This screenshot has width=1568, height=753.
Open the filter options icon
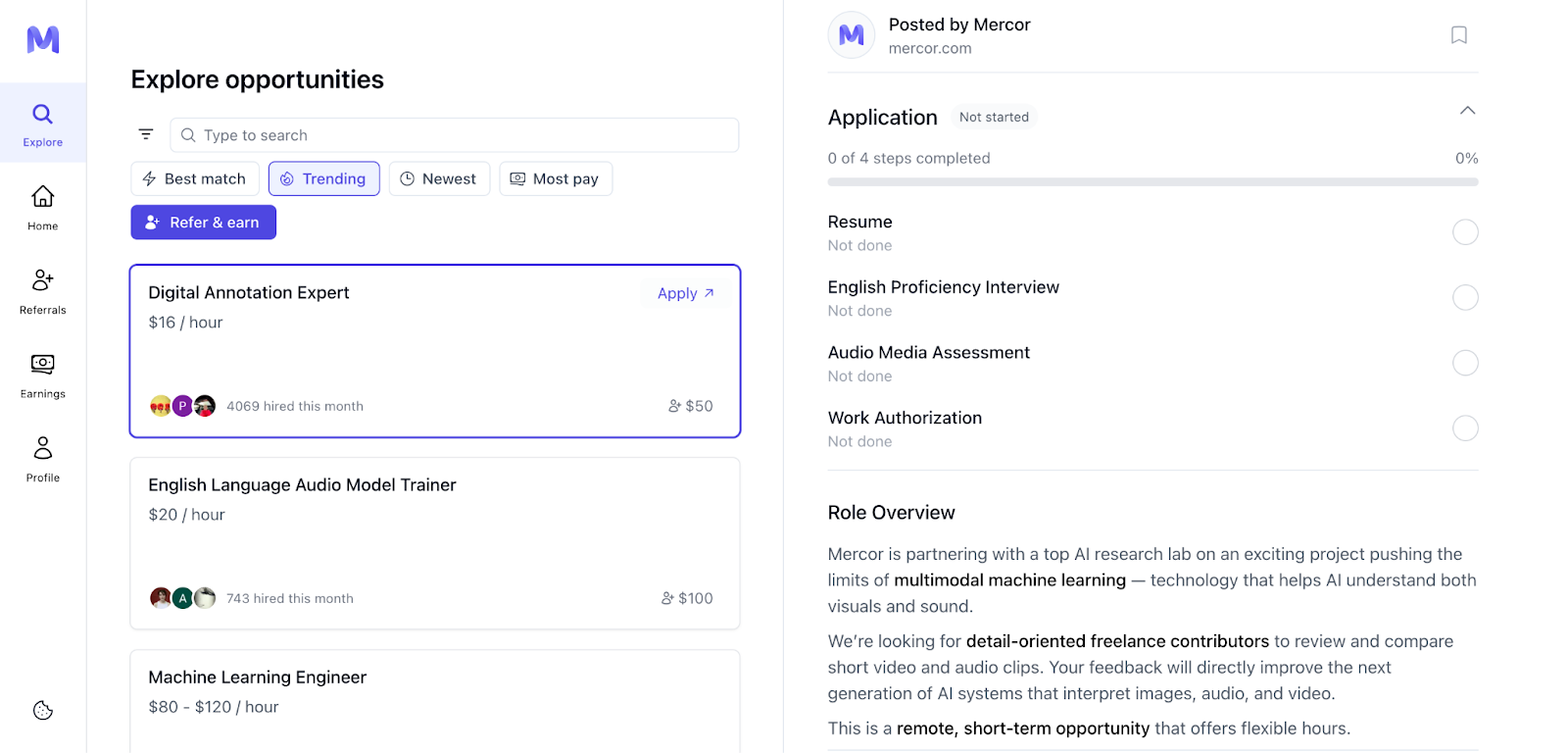[146, 134]
